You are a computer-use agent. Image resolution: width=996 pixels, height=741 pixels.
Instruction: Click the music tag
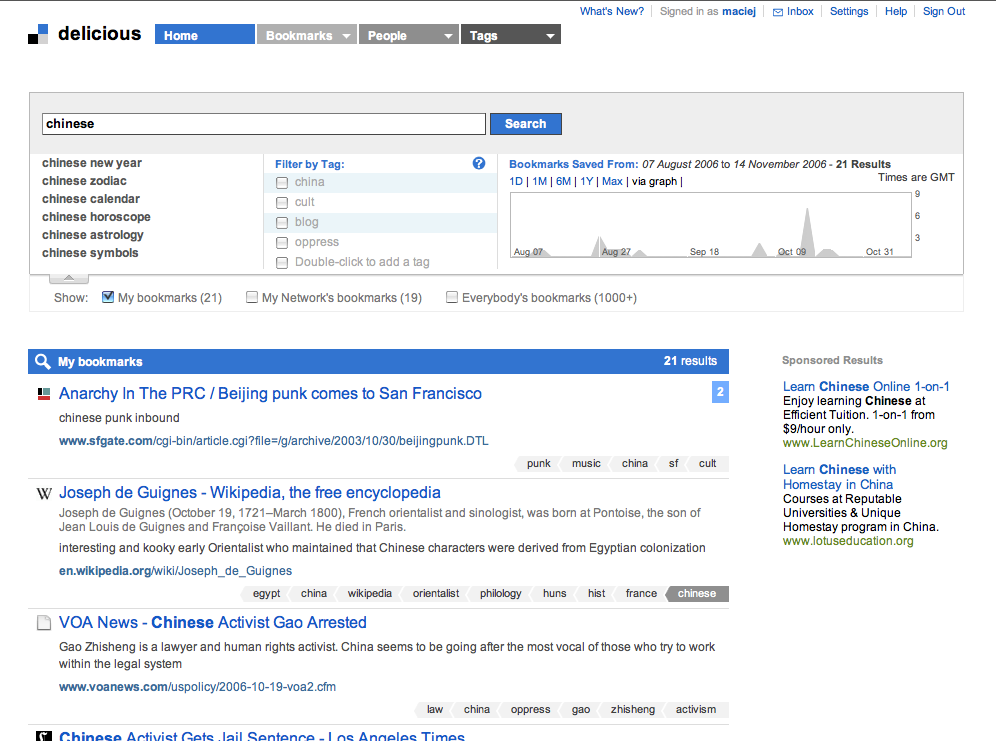[586, 464]
